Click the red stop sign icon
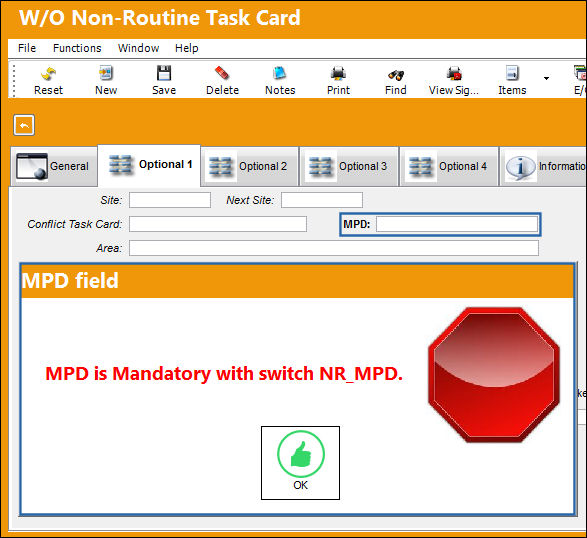587x538 pixels. pyautogui.click(x=494, y=375)
